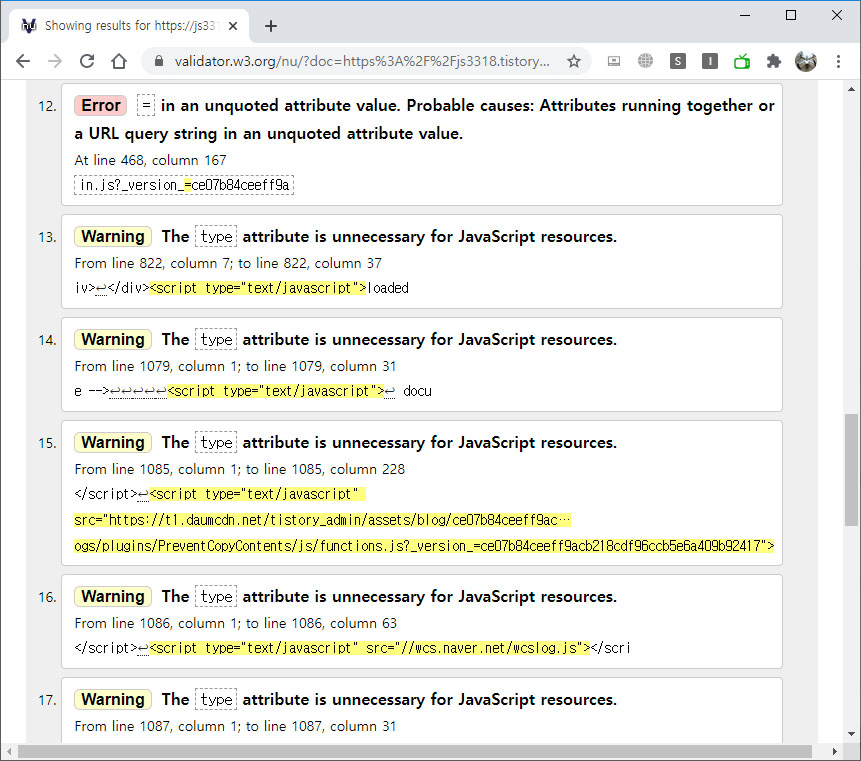Click the Warning label in item 13
Viewport: 861px width, 761px height.
(113, 237)
